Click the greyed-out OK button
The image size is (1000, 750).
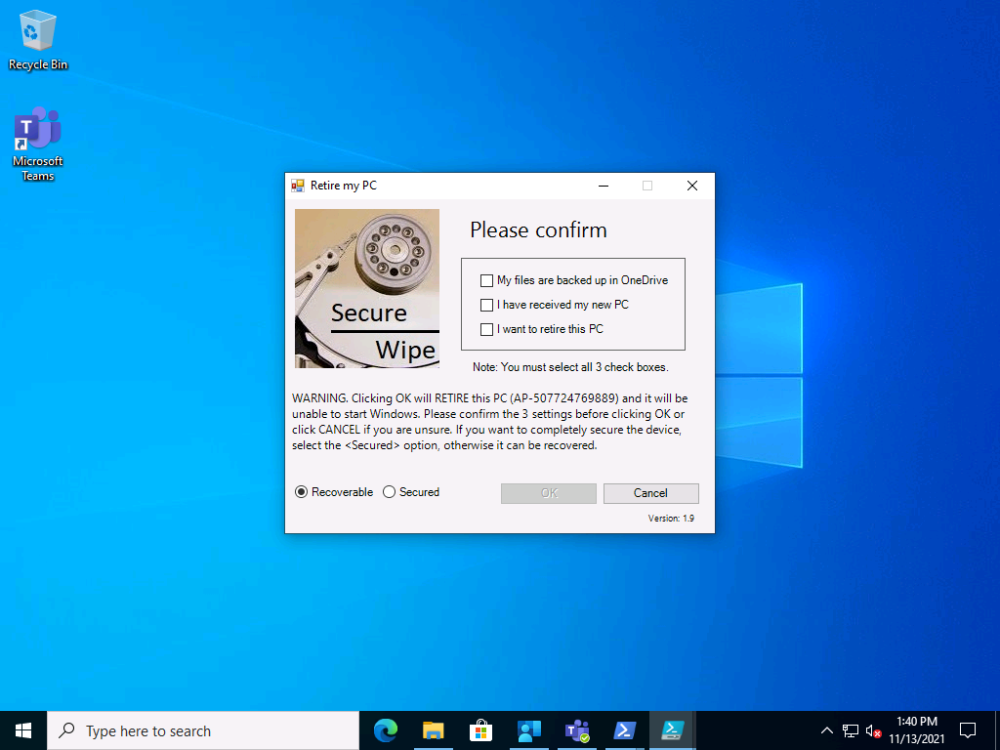(x=548, y=493)
